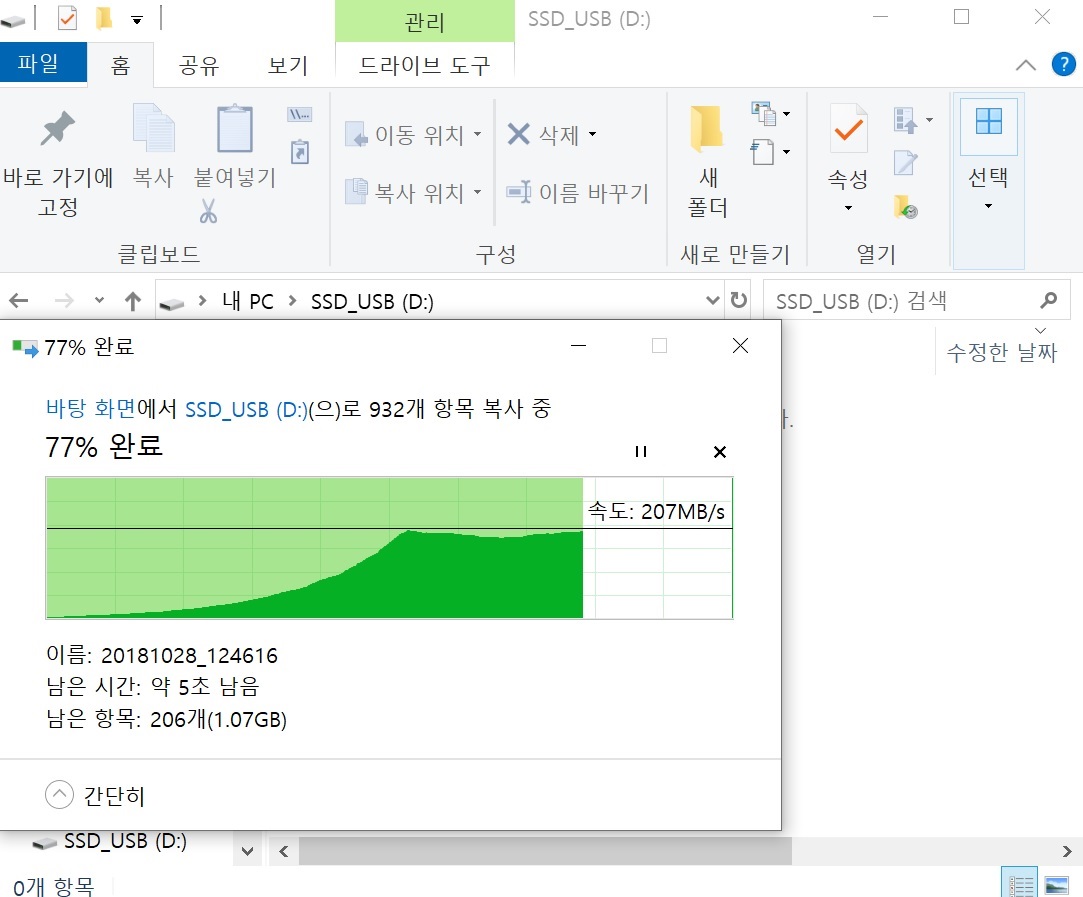Expand the Delete (삭제) dropdown arrow
1083x897 pixels.
coord(592,135)
